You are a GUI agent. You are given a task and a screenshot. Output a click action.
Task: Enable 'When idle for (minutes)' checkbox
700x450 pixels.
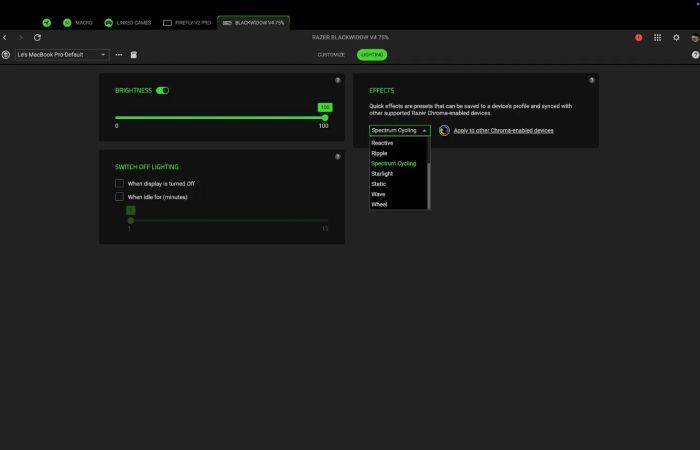point(119,197)
